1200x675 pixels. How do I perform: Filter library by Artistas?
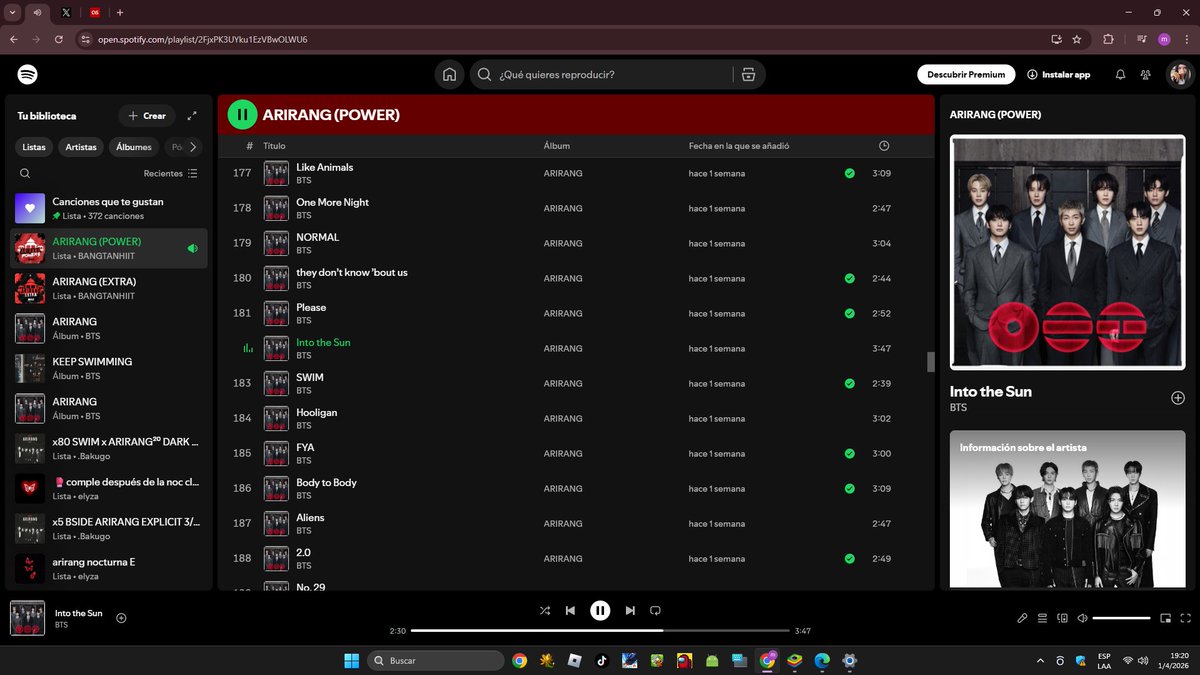point(81,147)
